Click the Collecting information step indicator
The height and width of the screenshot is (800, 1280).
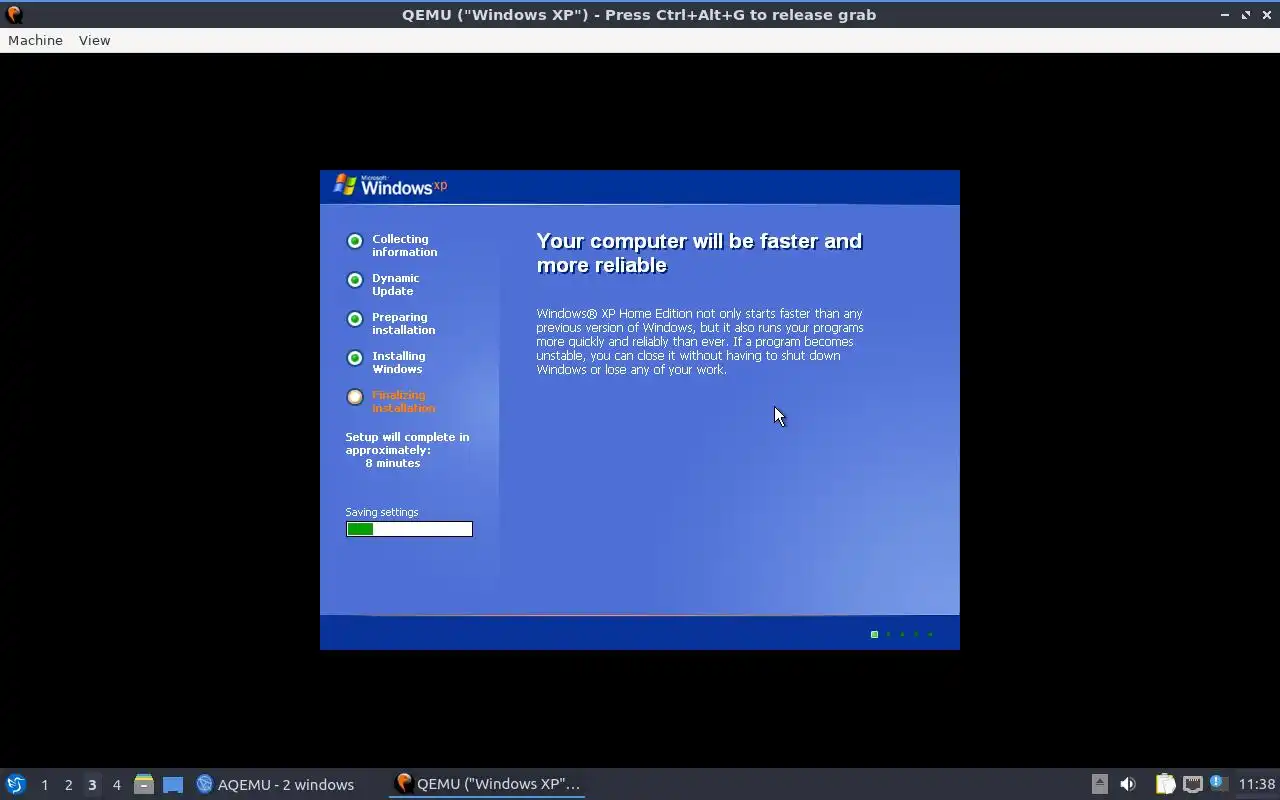(354, 241)
